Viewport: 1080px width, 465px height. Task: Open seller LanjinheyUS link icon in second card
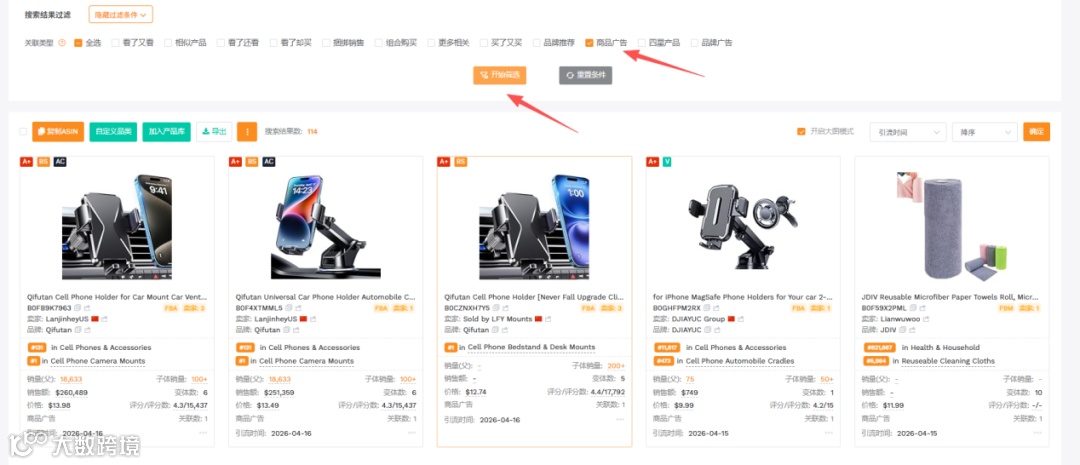313,319
